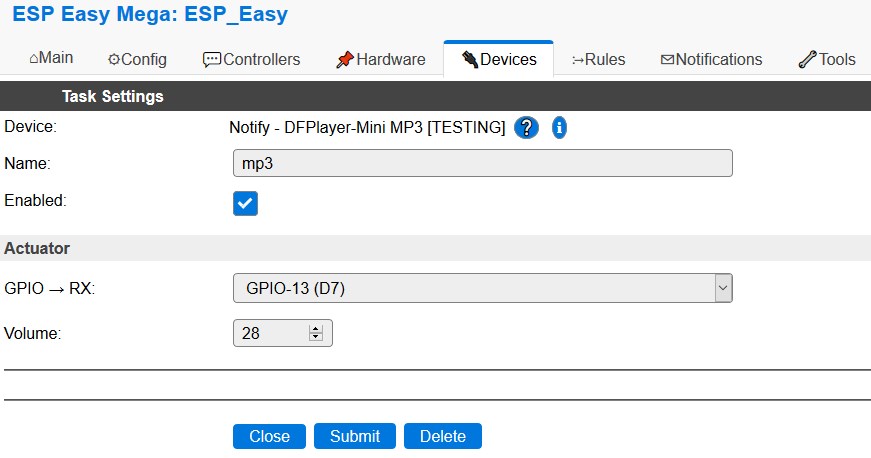Open the Tools tab with wrench icon

[826, 60]
